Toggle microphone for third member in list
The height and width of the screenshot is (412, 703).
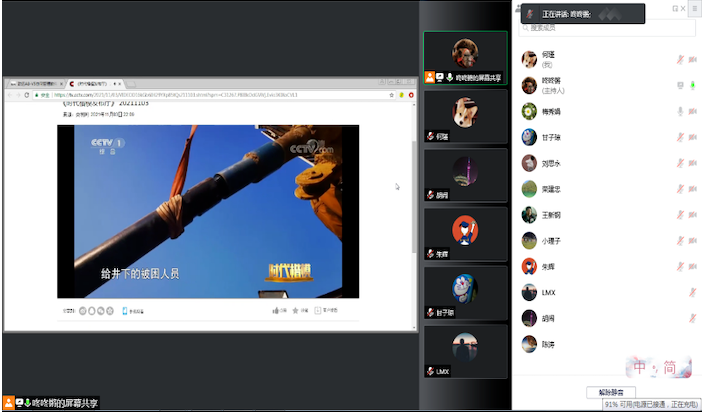pyautogui.click(x=680, y=111)
